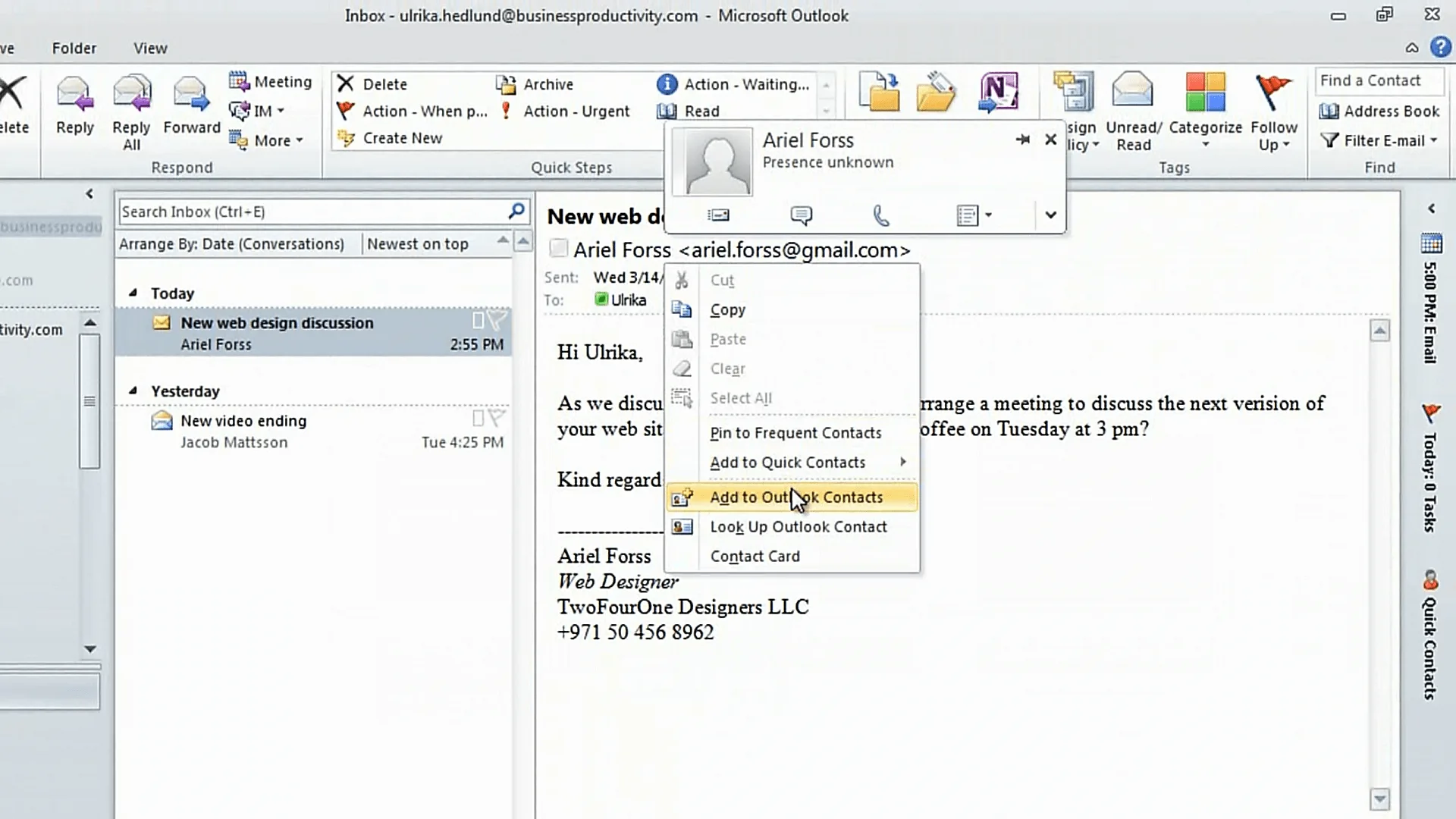Open the View ribbon tab
The image size is (1456, 819).
coord(150,48)
